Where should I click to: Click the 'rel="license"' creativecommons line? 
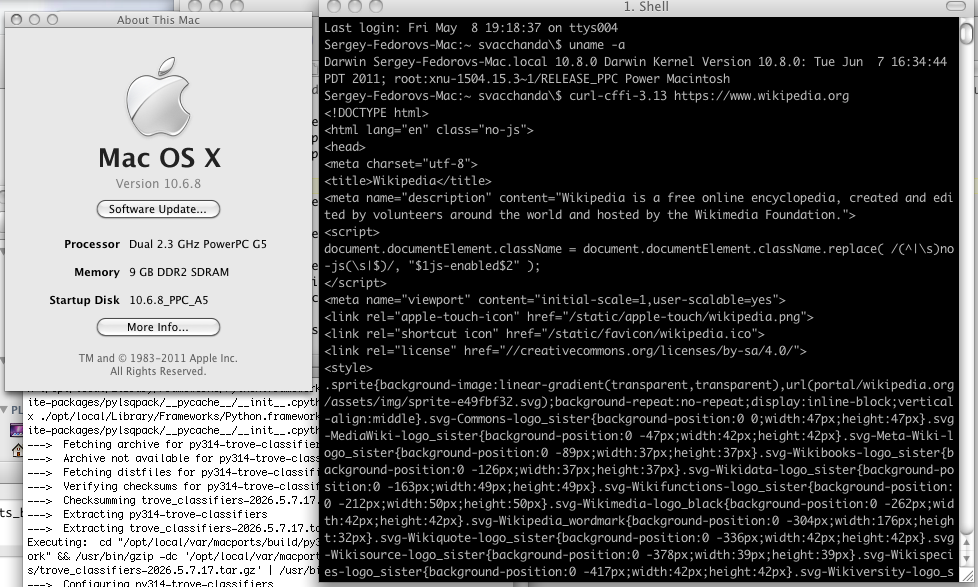(565, 351)
